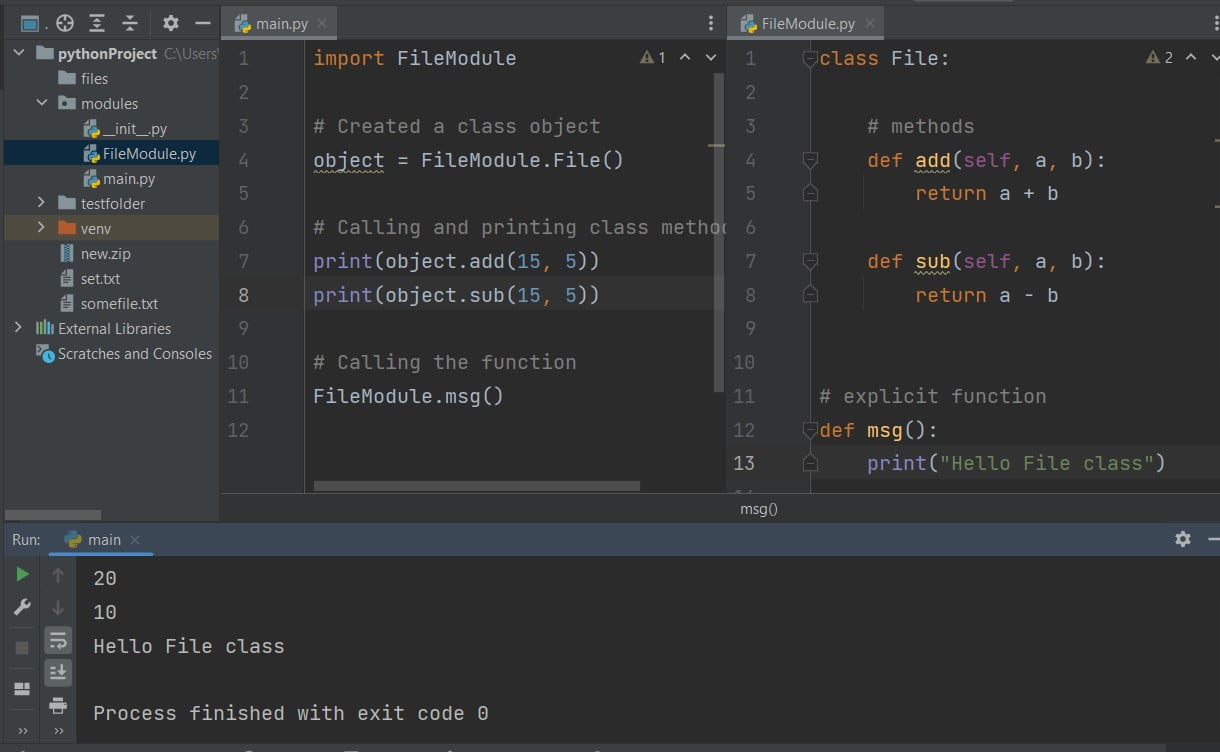Open the editor tab options kebab menu

point(710,22)
